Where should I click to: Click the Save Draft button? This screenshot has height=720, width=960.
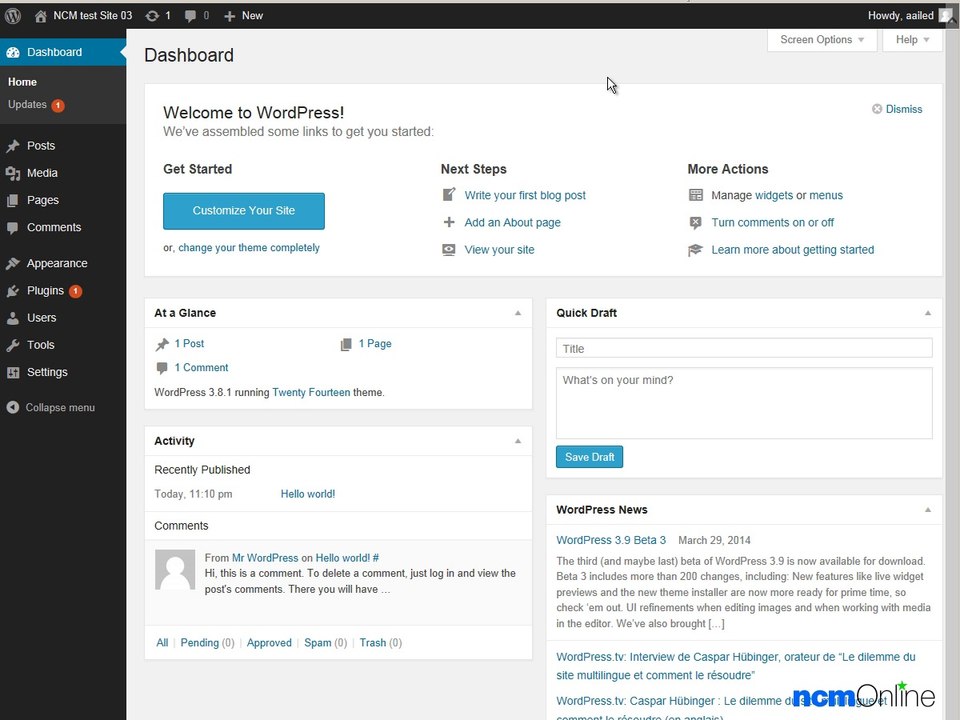589,457
